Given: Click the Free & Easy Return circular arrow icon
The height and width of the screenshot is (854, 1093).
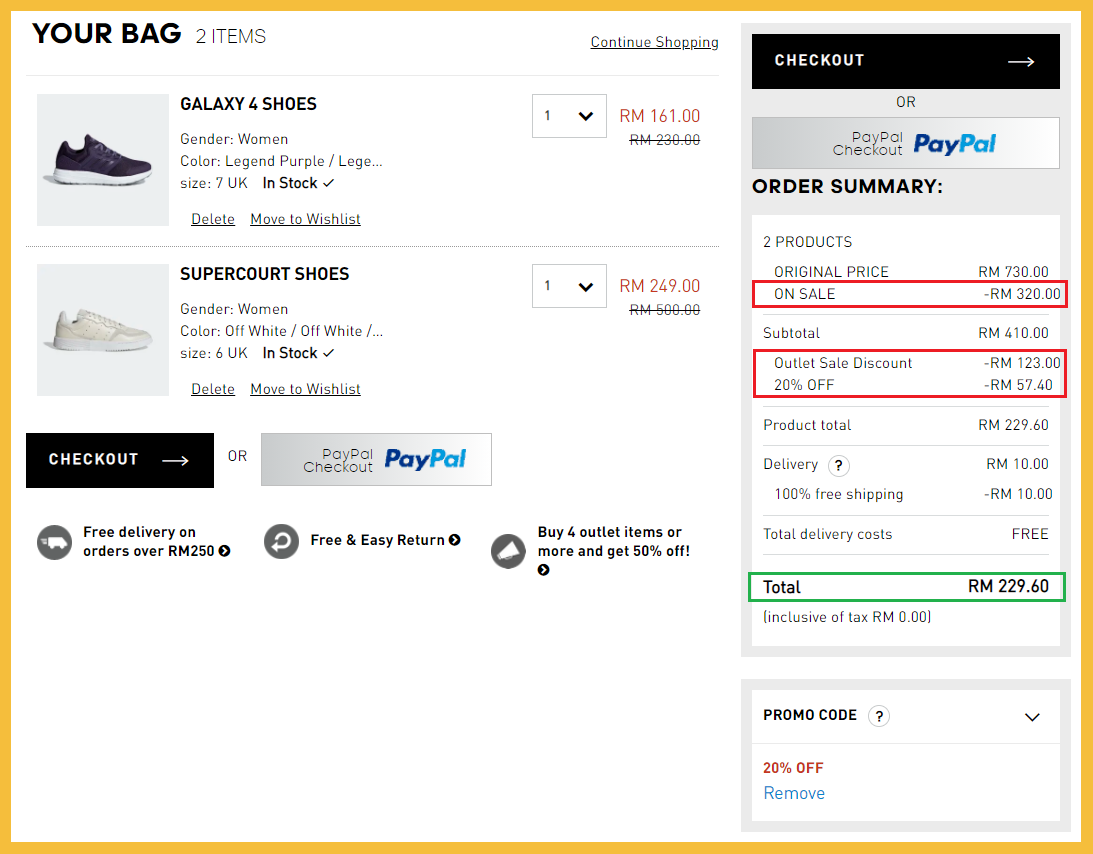Looking at the screenshot, I should 282,541.
